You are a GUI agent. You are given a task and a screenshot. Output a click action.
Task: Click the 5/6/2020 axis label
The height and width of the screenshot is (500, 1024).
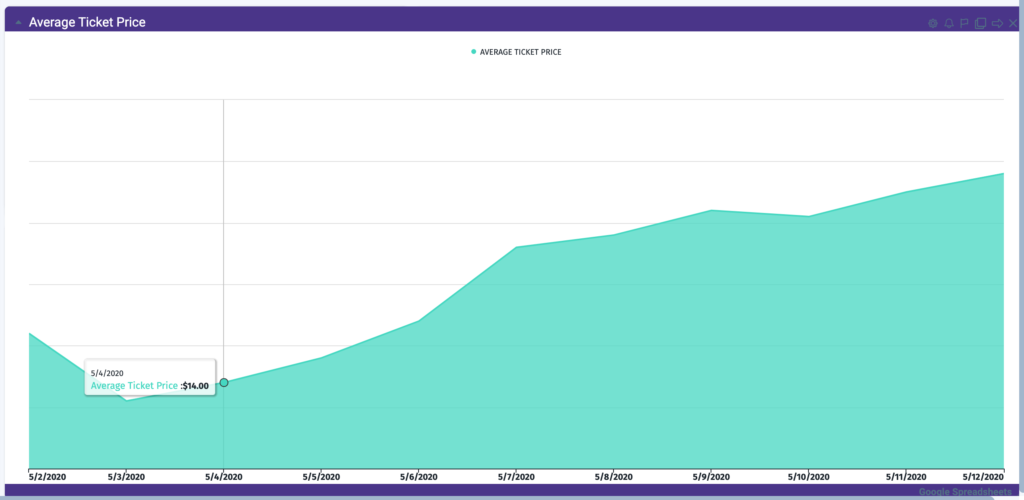click(419, 477)
